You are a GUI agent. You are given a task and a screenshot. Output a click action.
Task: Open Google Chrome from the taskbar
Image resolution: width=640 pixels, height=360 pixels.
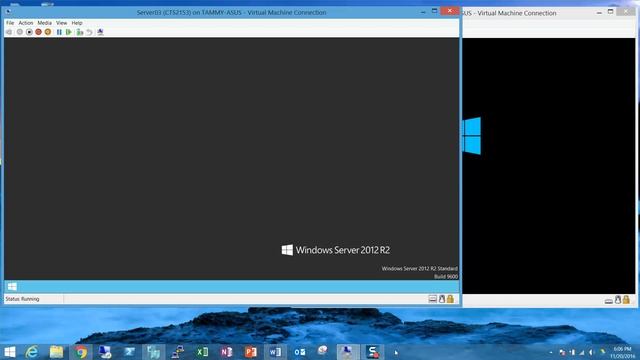(x=81, y=352)
